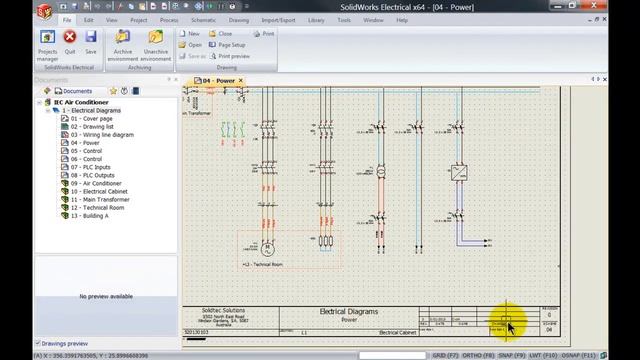Switch to the Project ribbon tab
This screenshot has height=360, width=640.
coord(139,20)
